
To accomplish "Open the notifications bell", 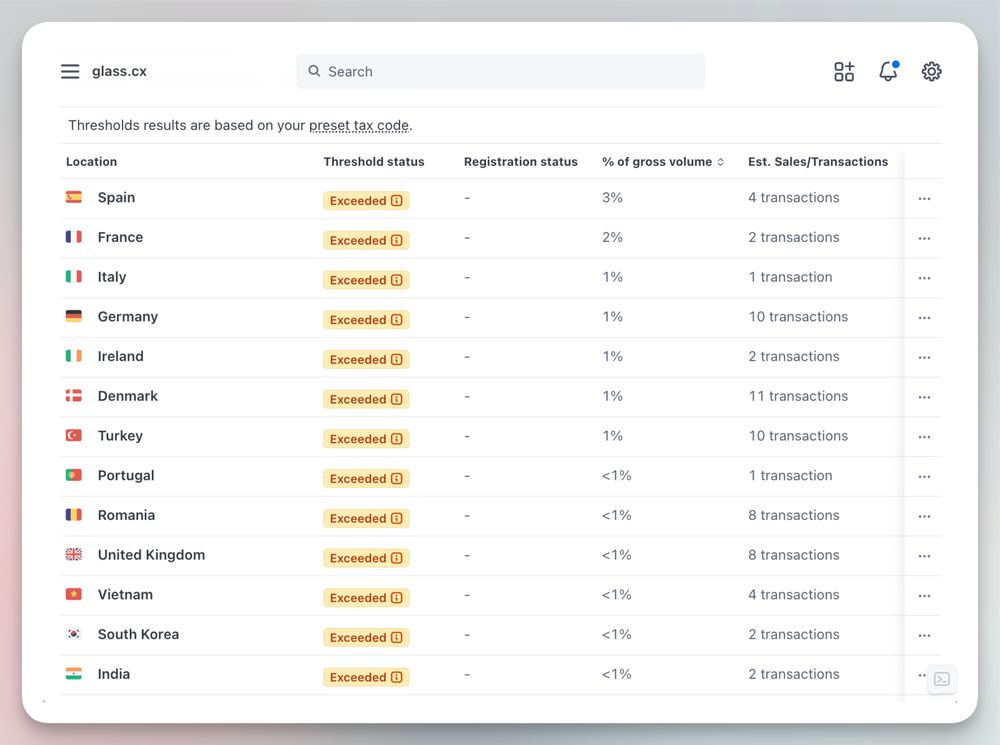I will click(888, 72).
